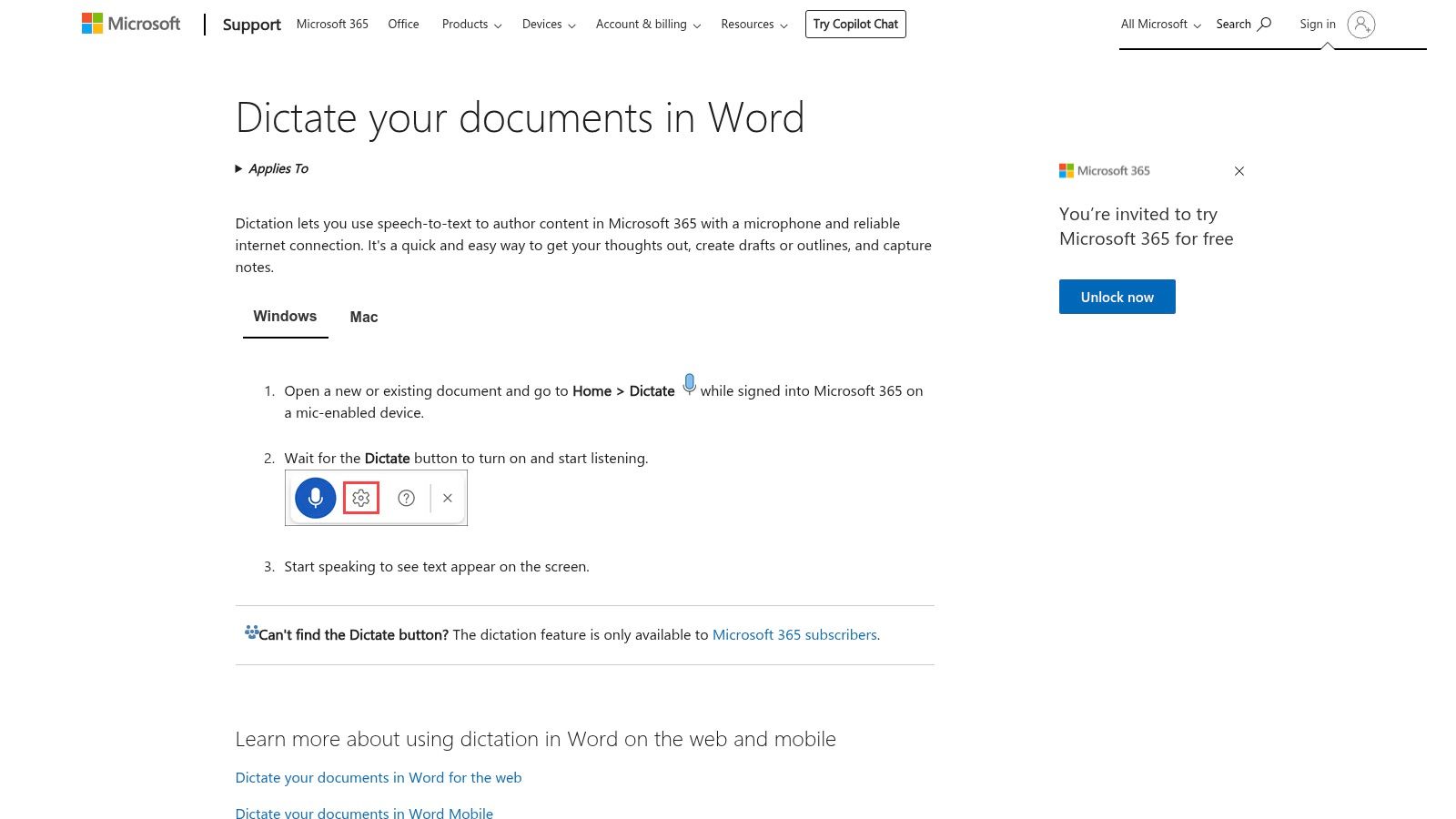Click the Try Copilot Chat button

click(x=854, y=24)
